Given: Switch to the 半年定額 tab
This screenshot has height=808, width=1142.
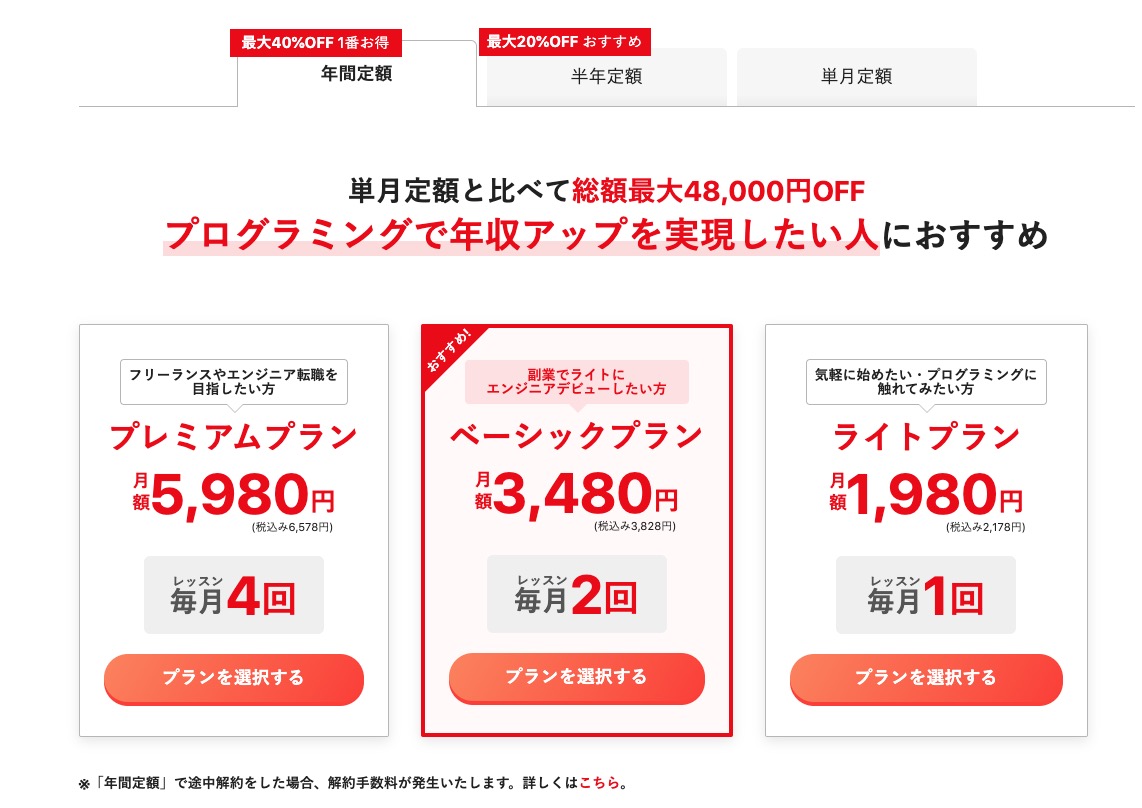Looking at the screenshot, I should [x=607, y=77].
